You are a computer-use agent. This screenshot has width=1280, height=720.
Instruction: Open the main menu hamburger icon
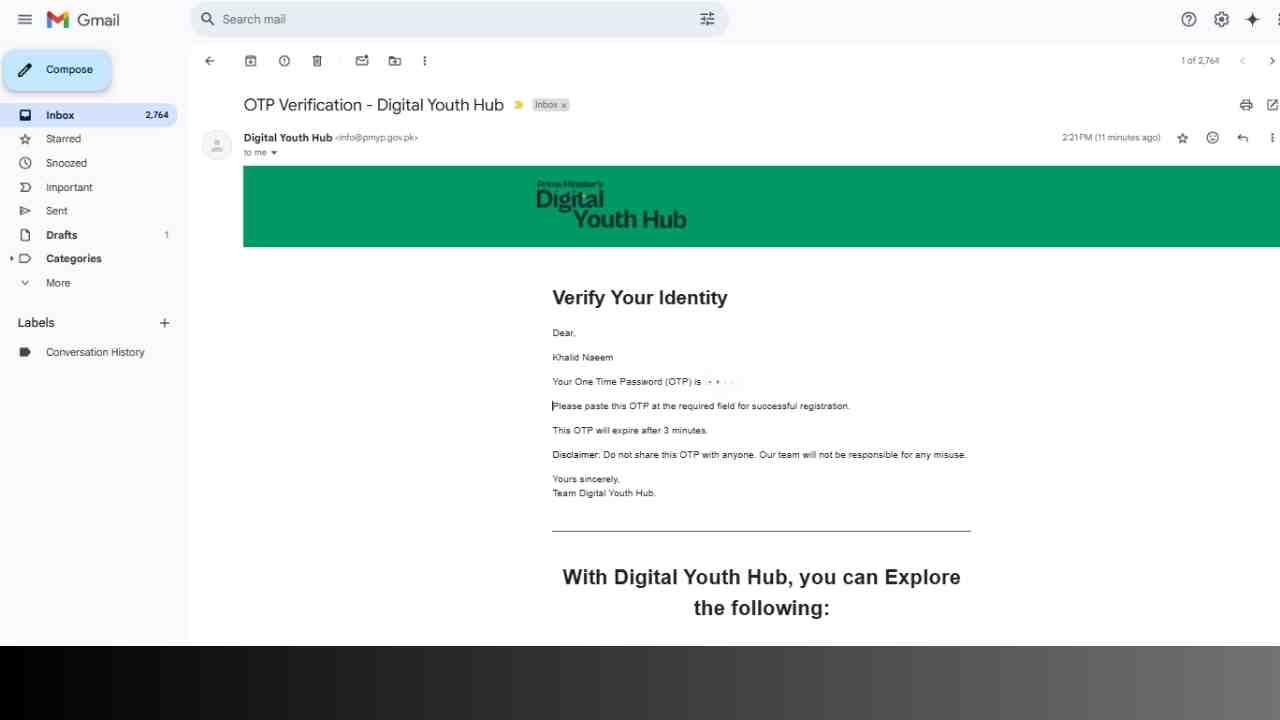25,19
